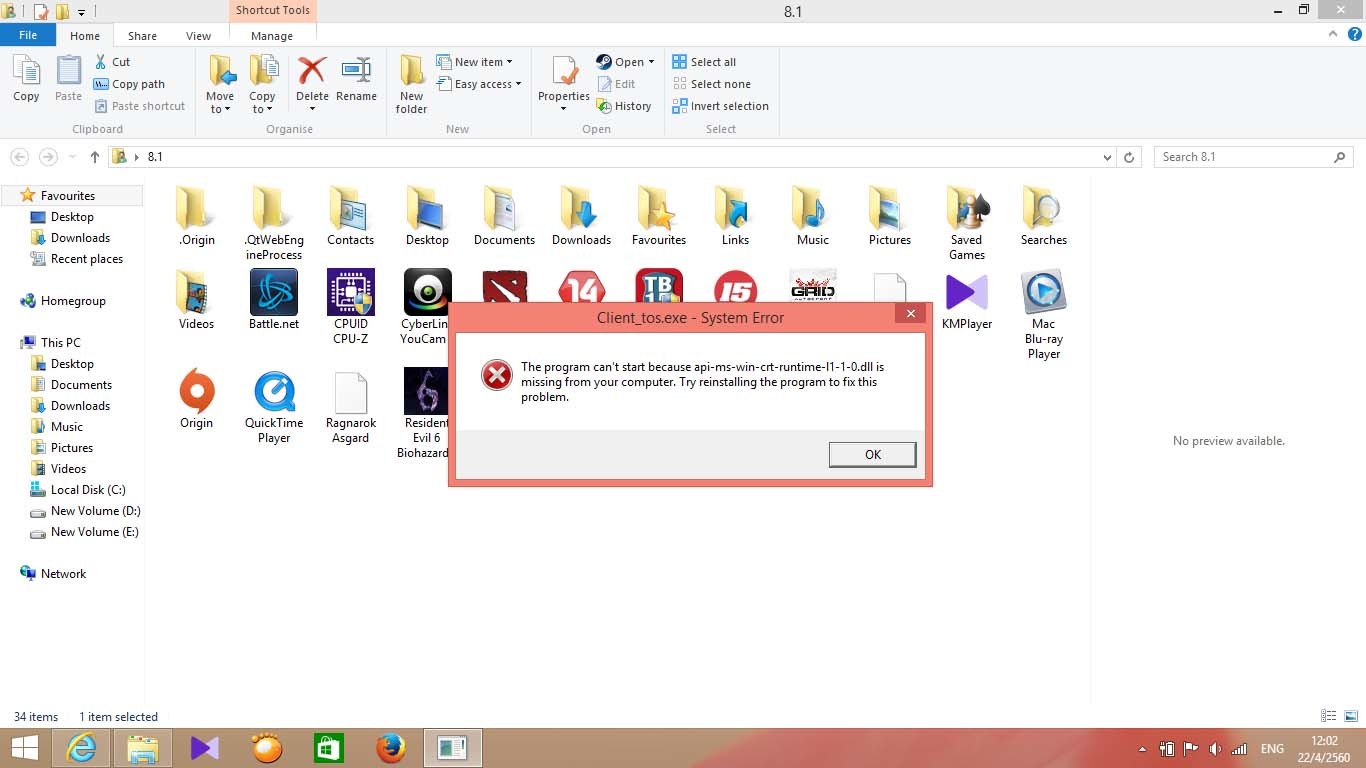This screenshot has width=1366, height=768.
Task: Select the KMPlayer shortcut icon
Action: pyautogui.click(x=966, y=293)
